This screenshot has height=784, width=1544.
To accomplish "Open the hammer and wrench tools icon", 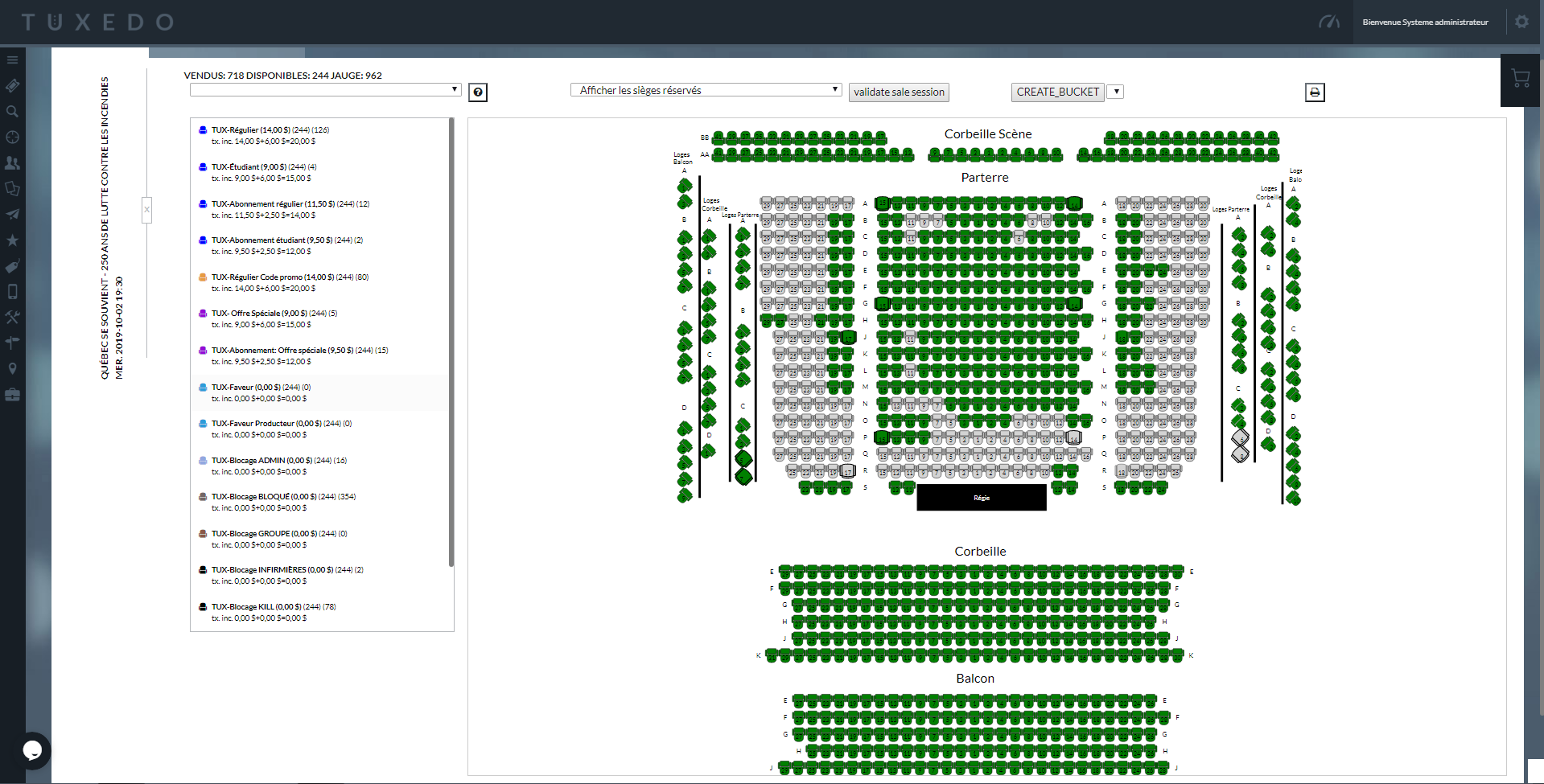I will (12, 317).
